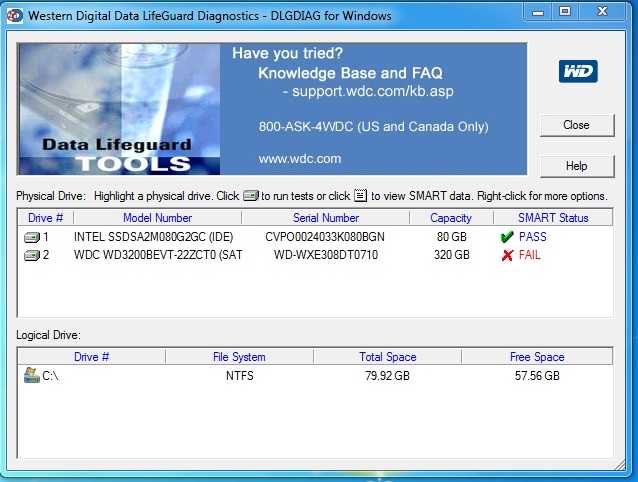638x482 pixels.
Task: Click the run tests icon in instructions
Action: 251,196
